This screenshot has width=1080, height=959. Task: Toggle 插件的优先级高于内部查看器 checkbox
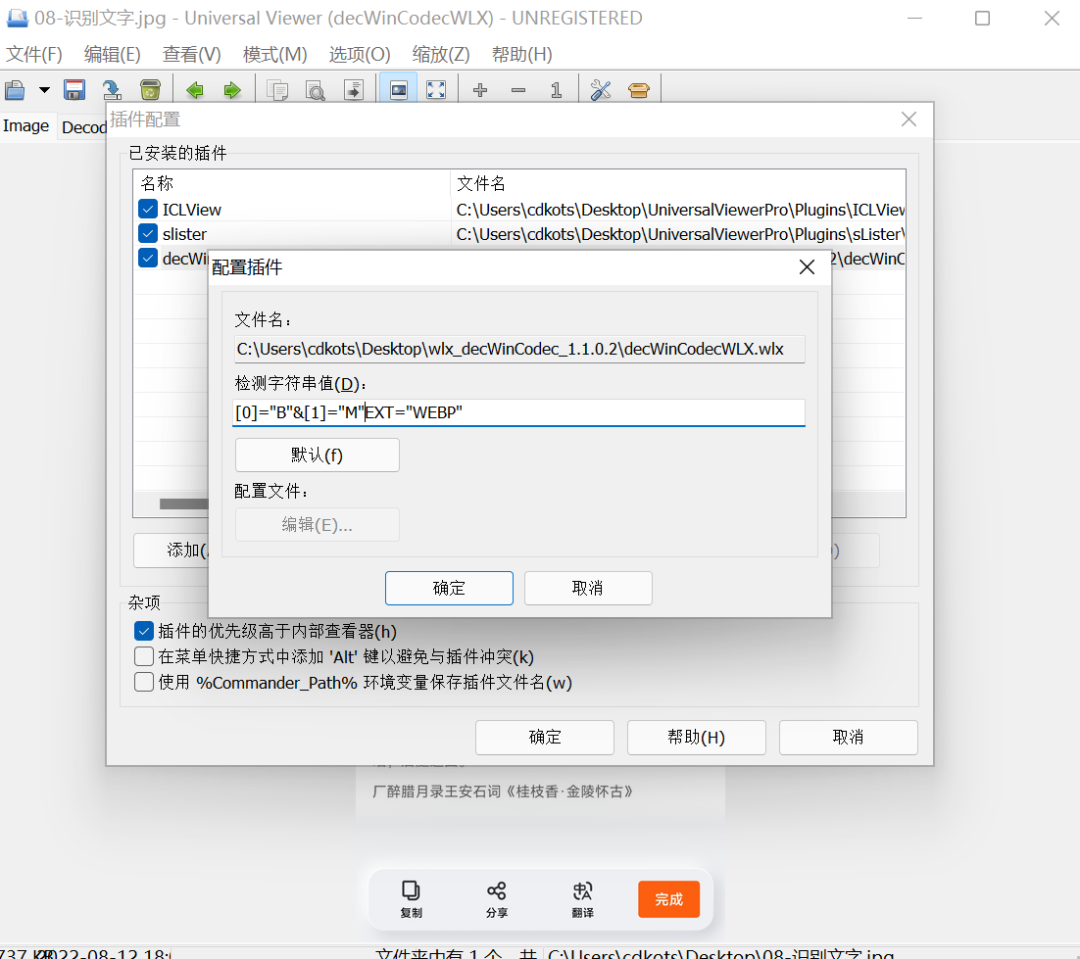(x=143, y=631)
